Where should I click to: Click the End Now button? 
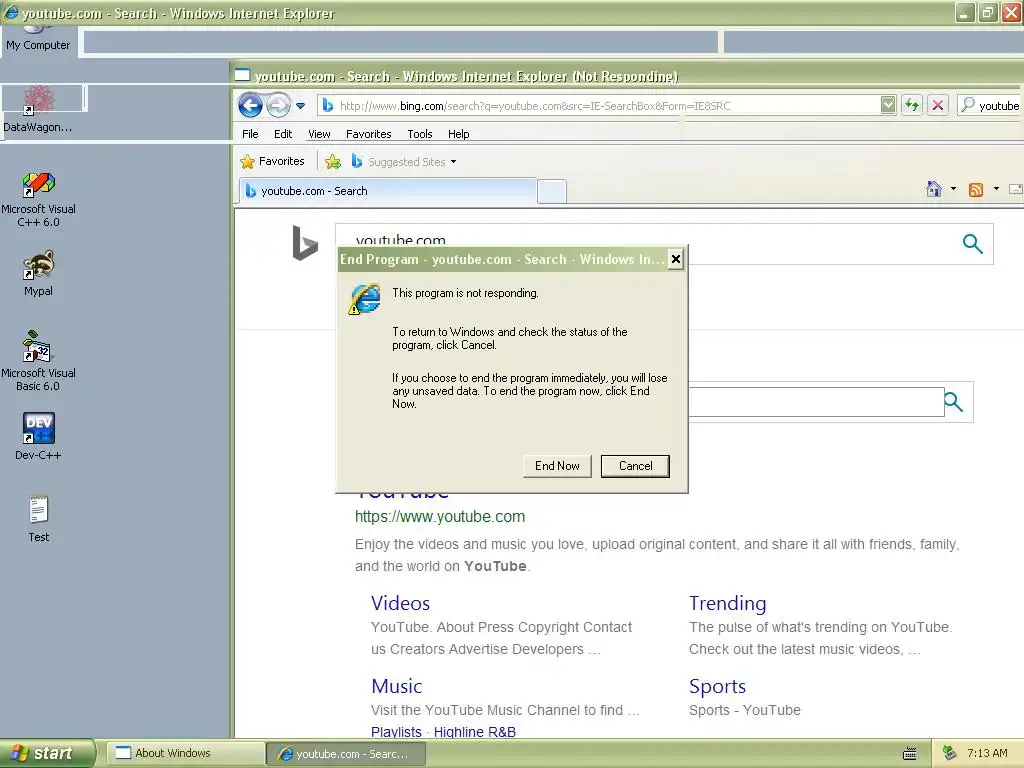(x=557, y=466)
